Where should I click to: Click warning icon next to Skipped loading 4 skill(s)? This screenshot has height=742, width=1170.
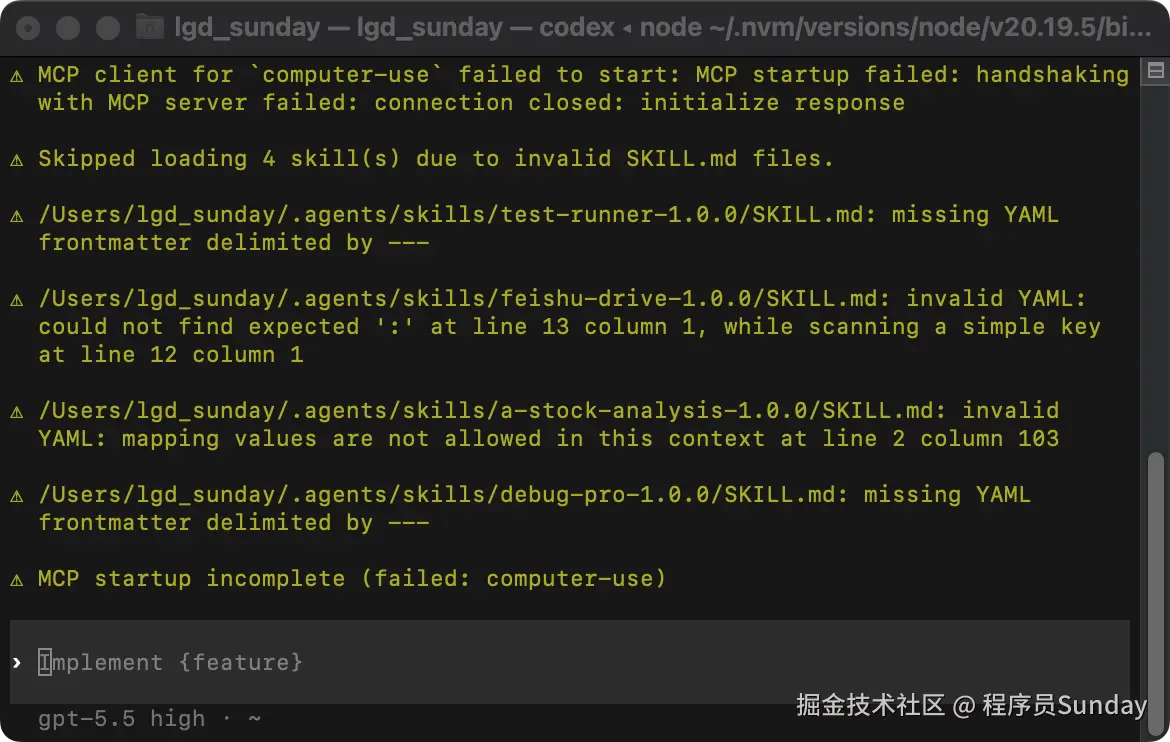pos(16,160)
